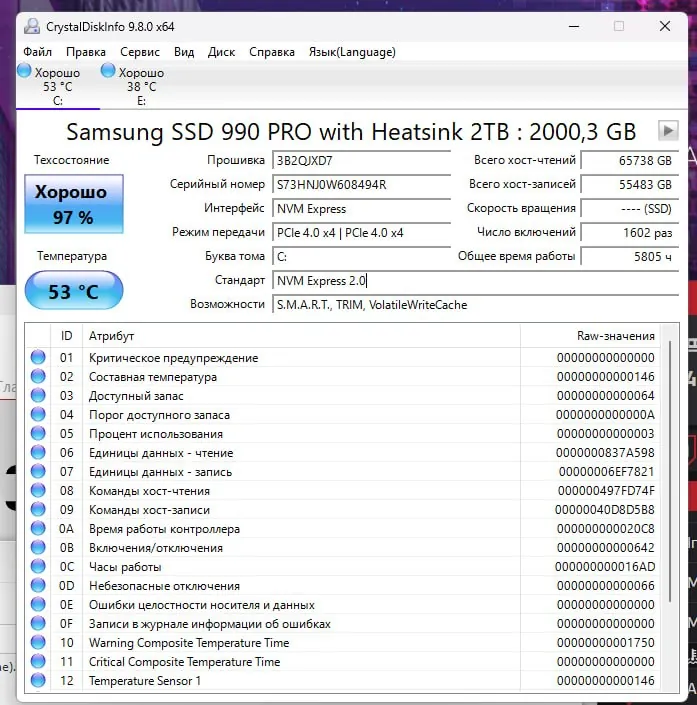Select raw value 0000000000642

(606, 548)
